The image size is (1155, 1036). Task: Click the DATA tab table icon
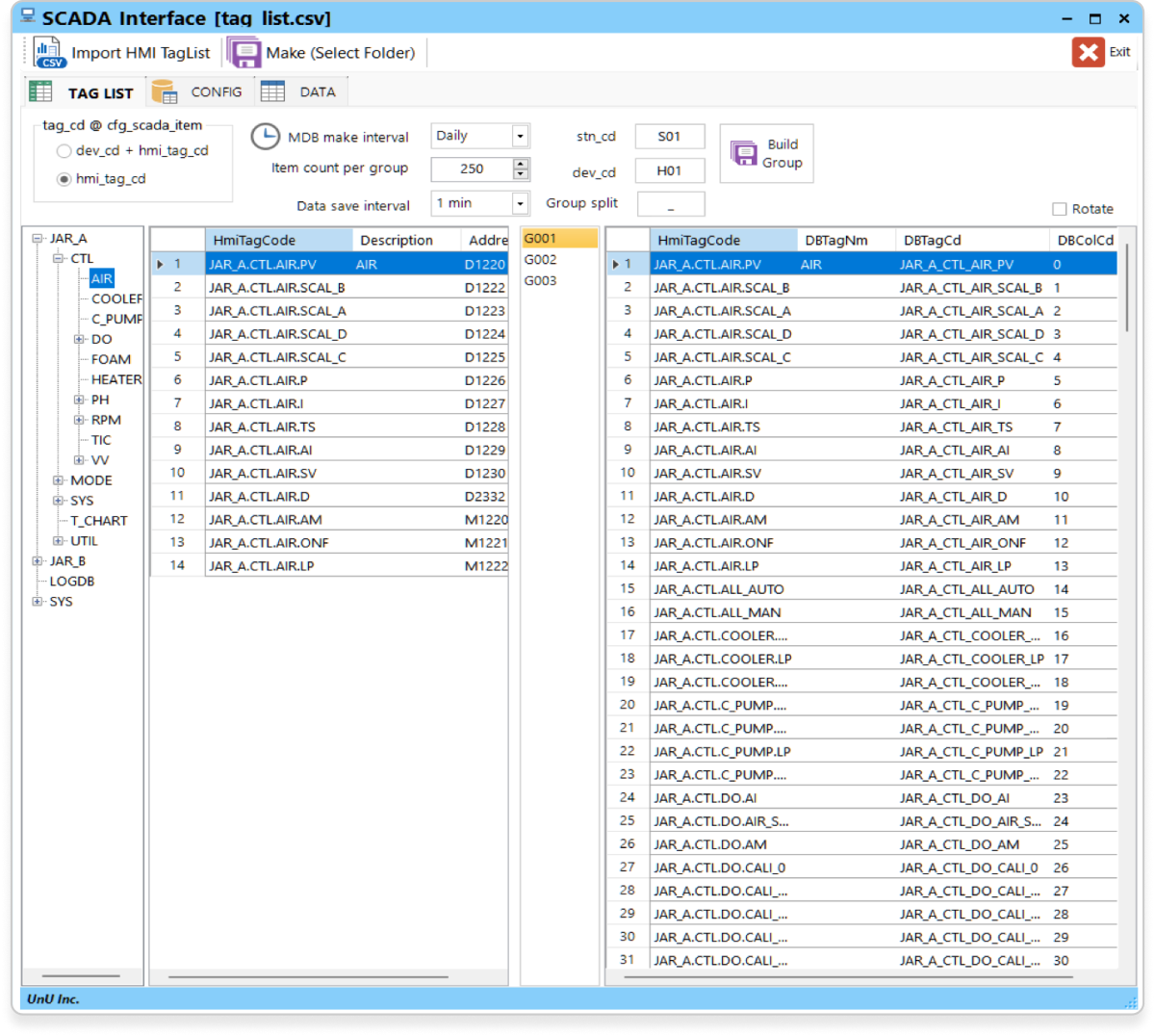point(273,92)
